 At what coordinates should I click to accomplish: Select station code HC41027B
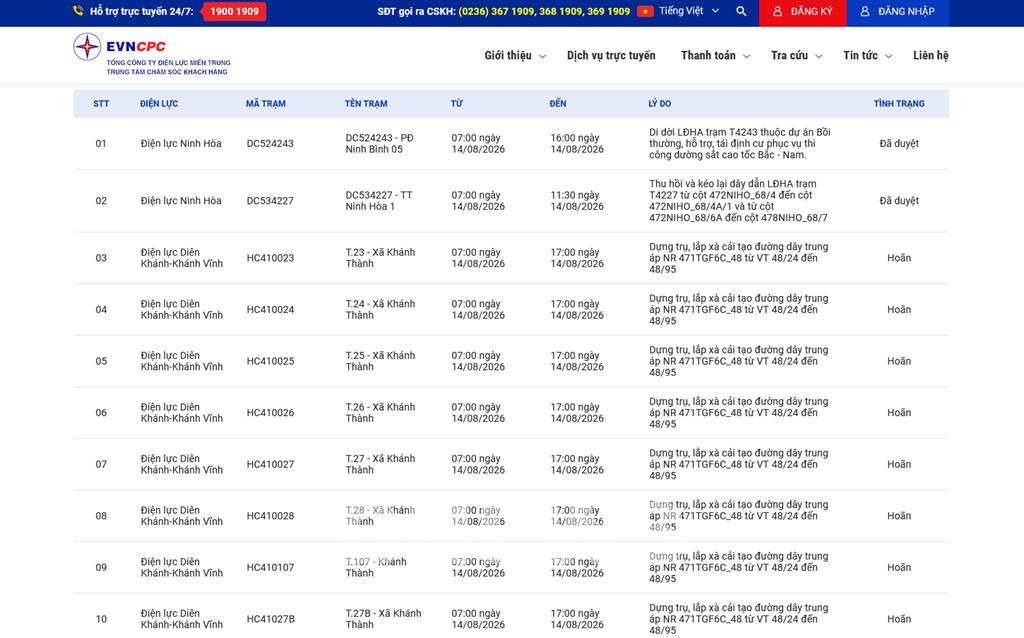tap(270, 619)
